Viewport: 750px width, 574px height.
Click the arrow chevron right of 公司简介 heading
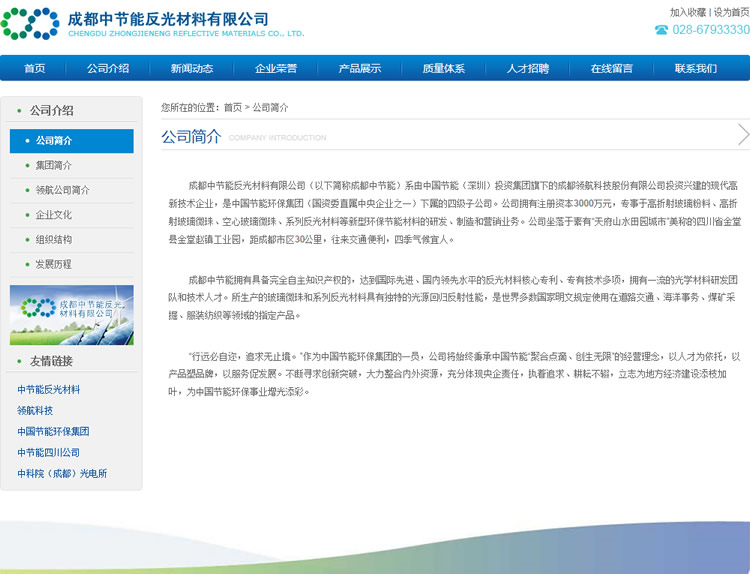[x=742, y=135]
